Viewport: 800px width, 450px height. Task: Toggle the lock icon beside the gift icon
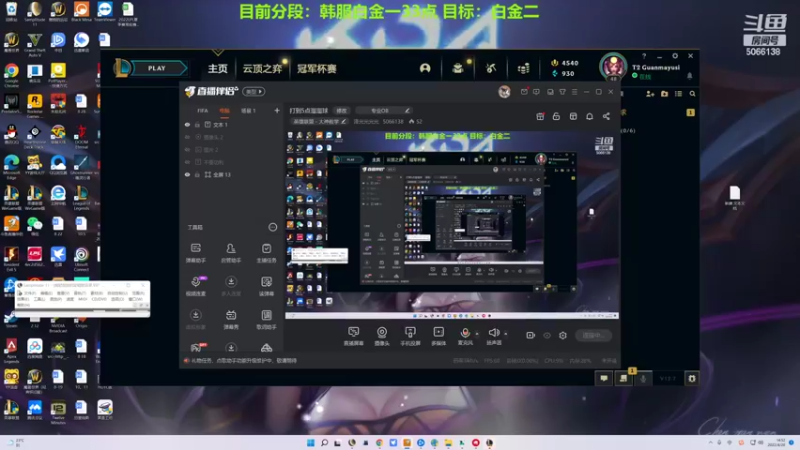point(556,116)
